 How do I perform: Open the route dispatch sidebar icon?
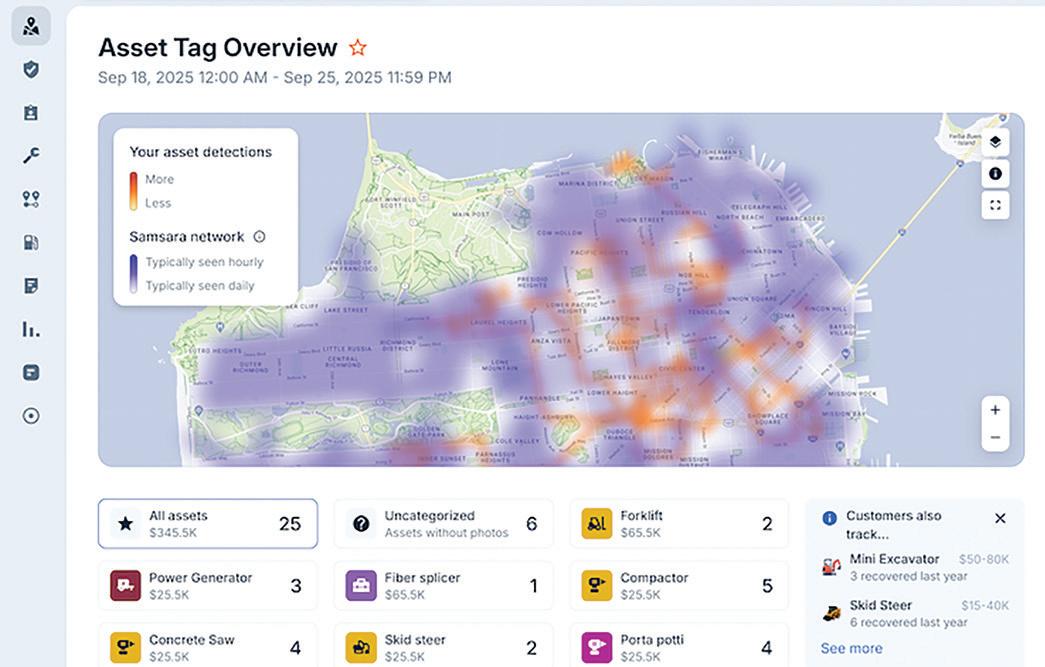(x=31, y=199)
